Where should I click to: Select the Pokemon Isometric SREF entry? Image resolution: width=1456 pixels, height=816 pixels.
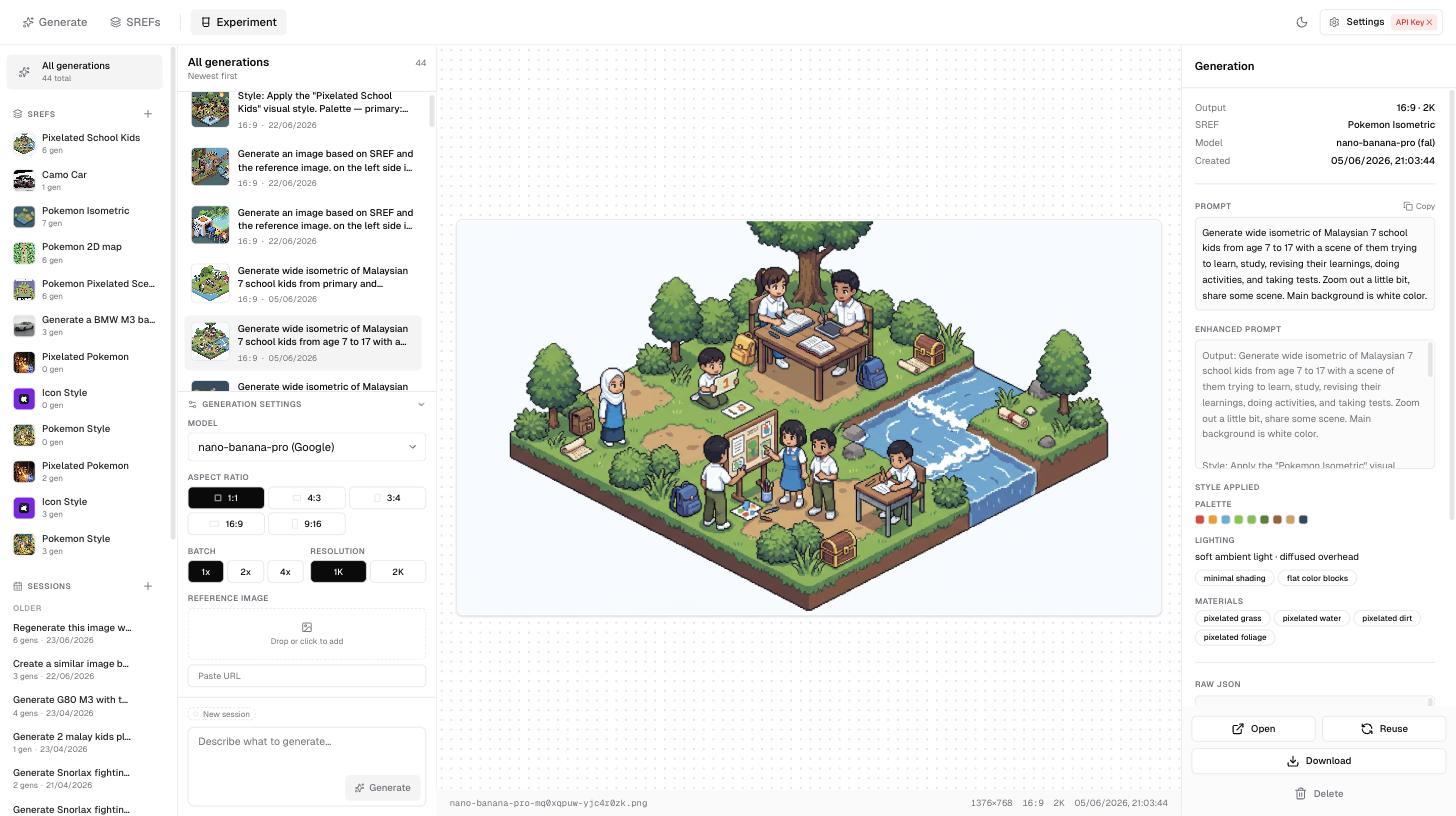pyautogui.click(x=84, y=217)
